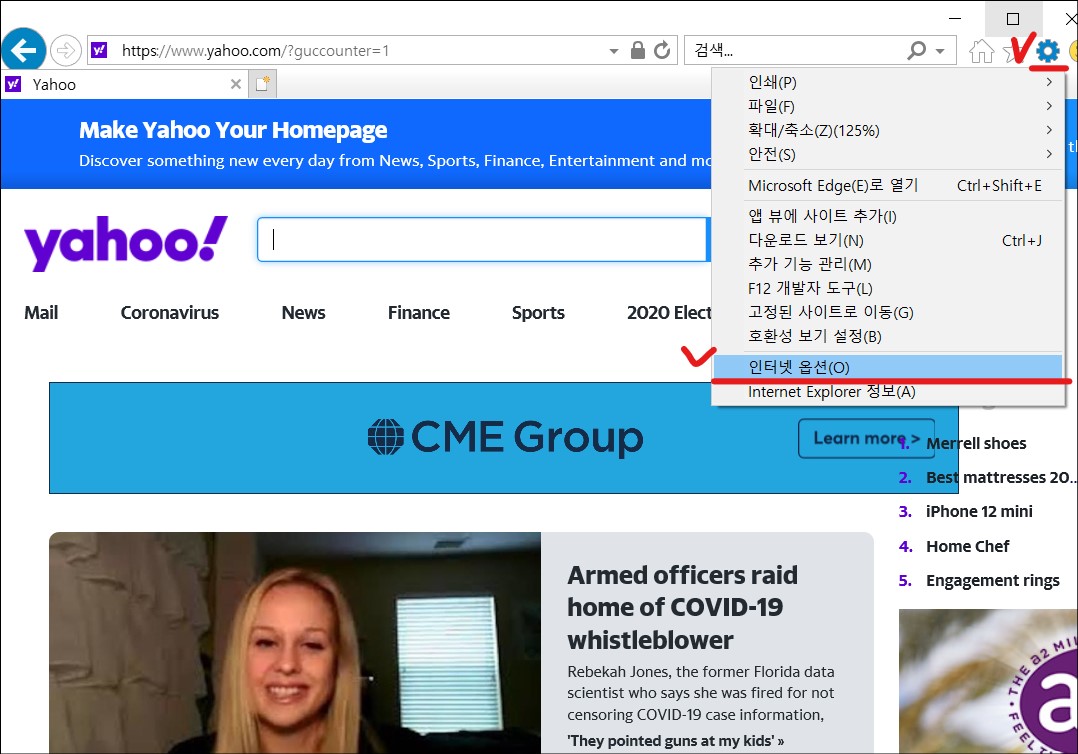
Task: Click the browser Back arrow button
Action: point(23,50)
